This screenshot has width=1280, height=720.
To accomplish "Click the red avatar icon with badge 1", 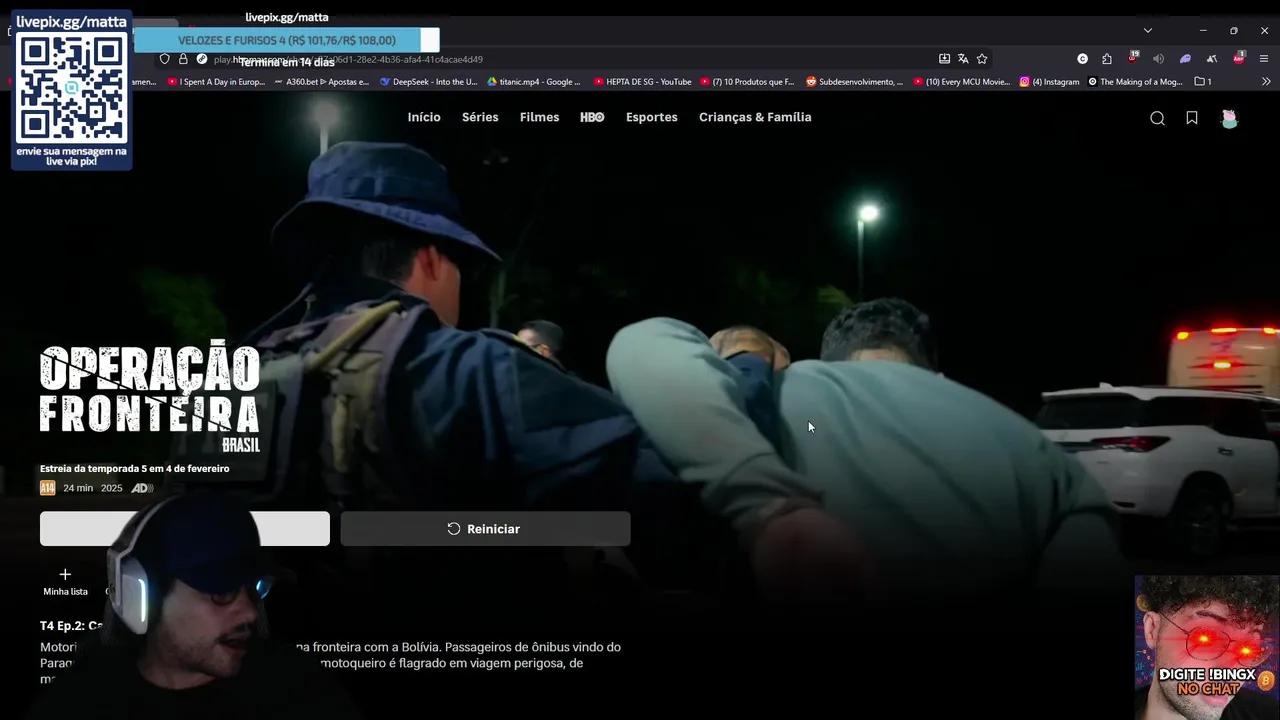I will [1238, 58].
